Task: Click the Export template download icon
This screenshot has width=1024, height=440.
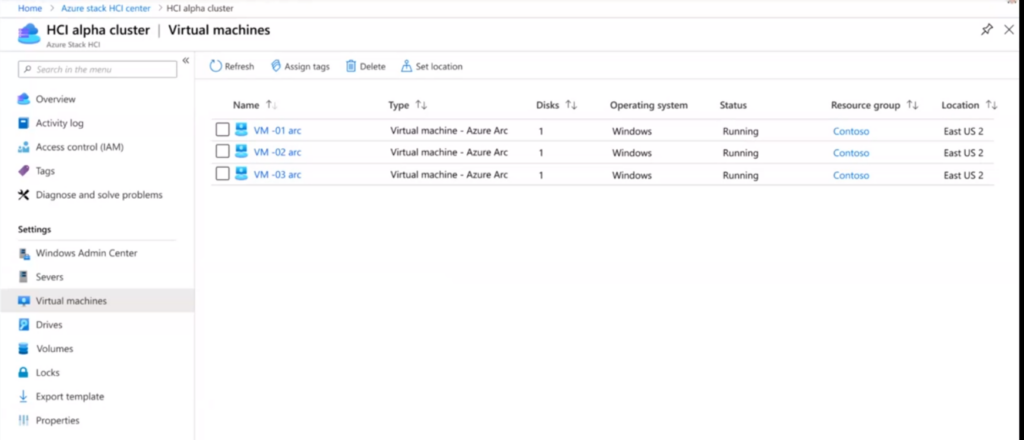Action: (24, 396)
